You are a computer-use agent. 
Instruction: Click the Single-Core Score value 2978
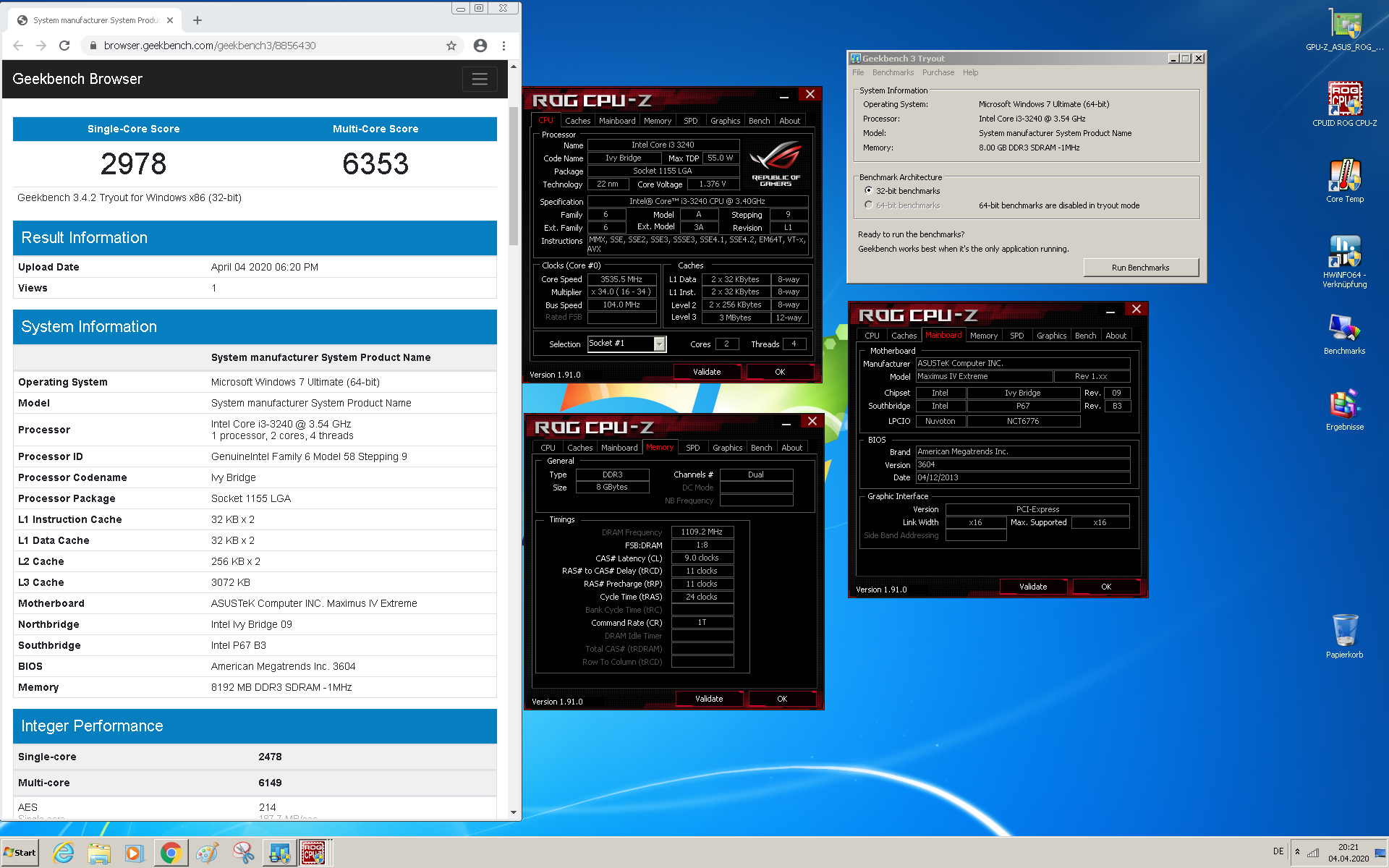[133, 164]
